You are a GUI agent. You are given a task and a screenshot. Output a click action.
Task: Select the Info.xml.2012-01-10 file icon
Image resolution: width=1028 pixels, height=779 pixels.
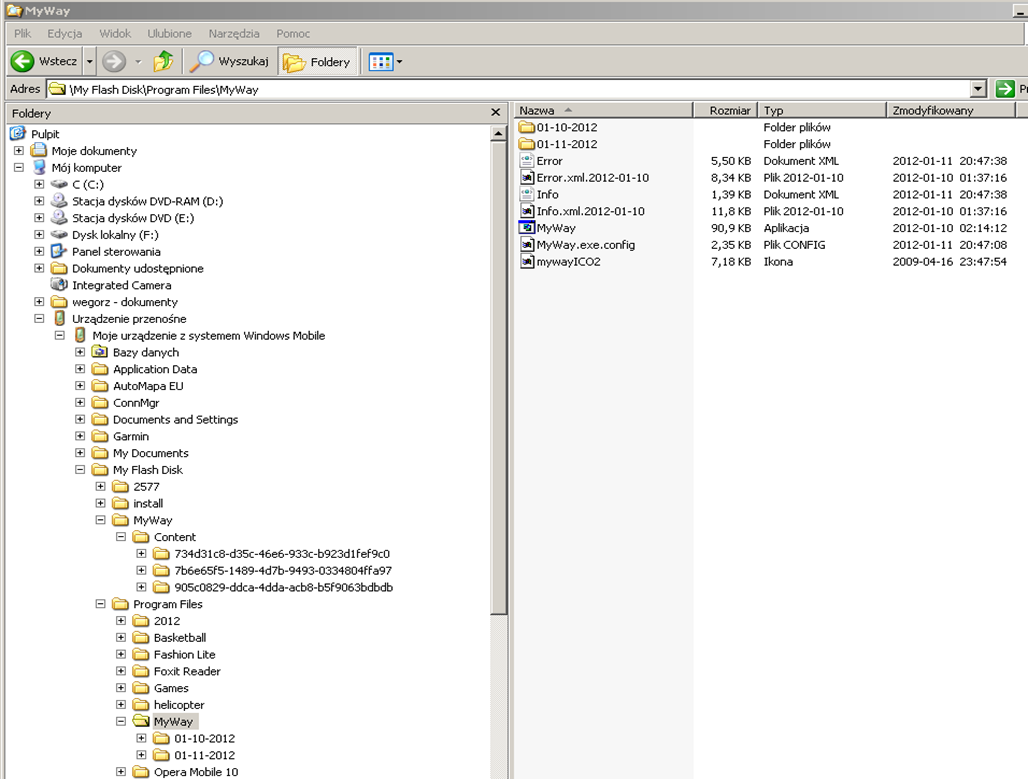tap(526, 211)
